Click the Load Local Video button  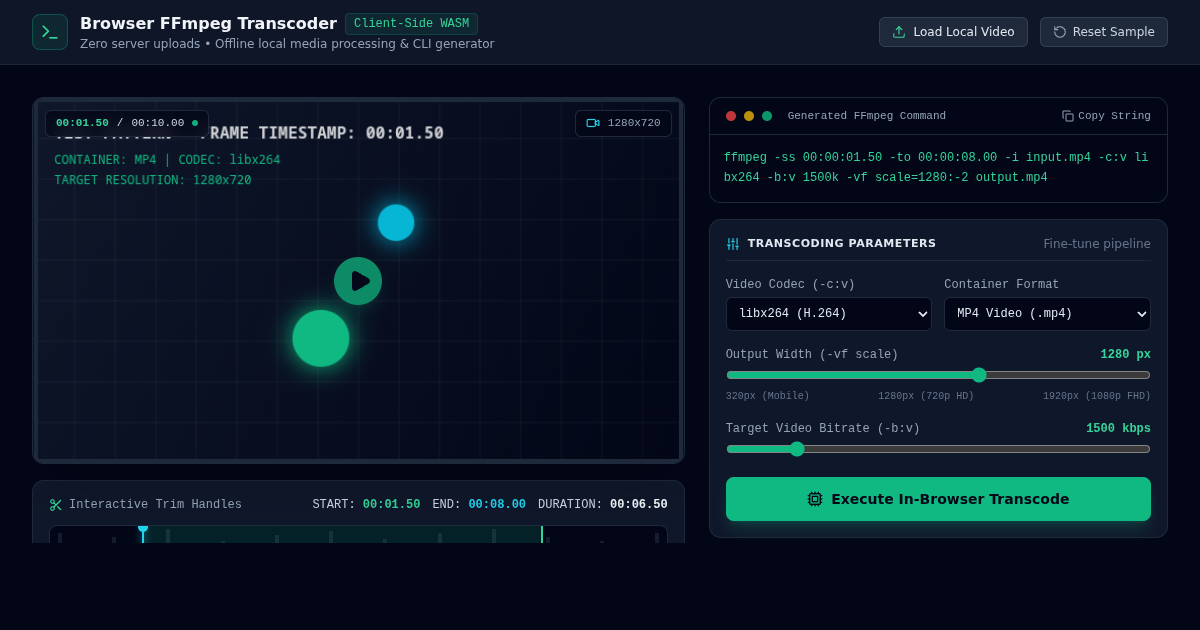[x=953, y=32]
